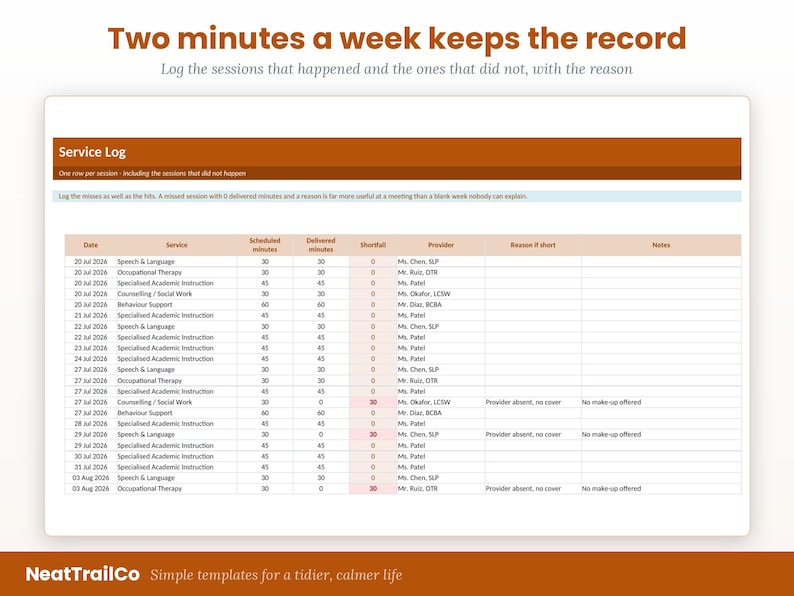Click Occupational Therapy in the 20 Jul row
This screenshot has width=794, height=596.
click(149, 272)
